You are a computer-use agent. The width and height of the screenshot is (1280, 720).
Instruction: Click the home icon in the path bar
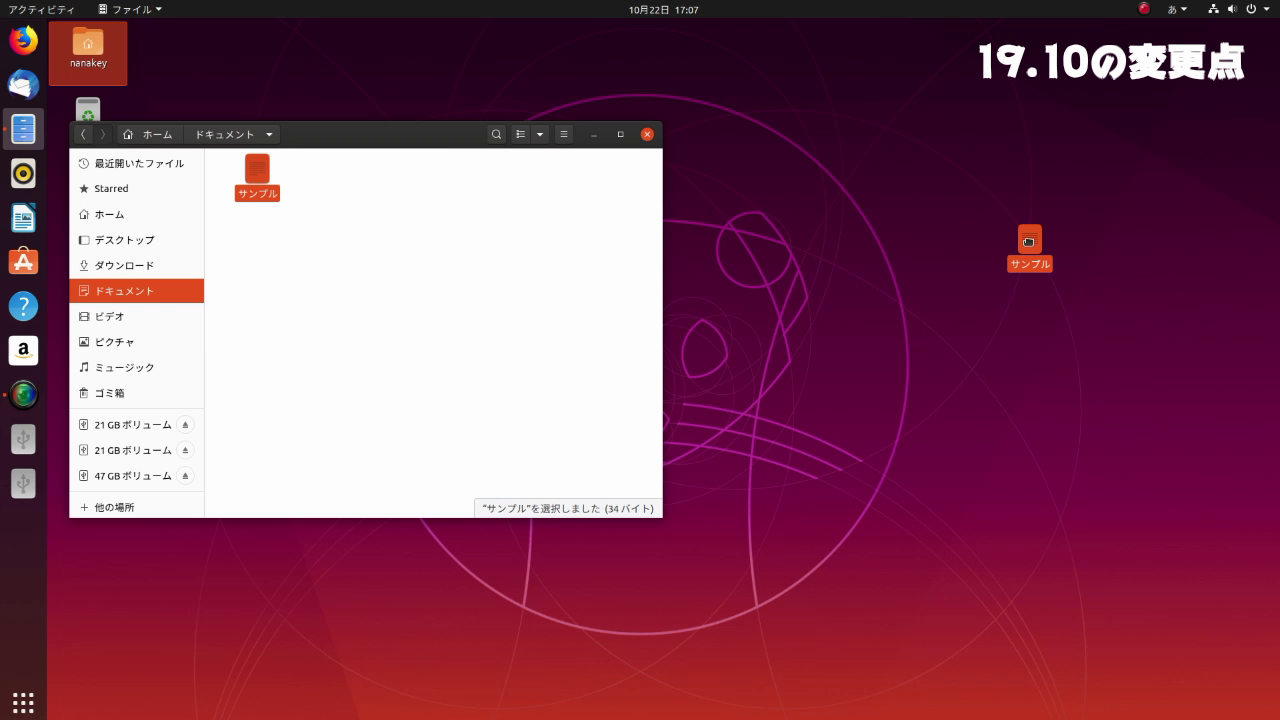[x=128, y=133]
